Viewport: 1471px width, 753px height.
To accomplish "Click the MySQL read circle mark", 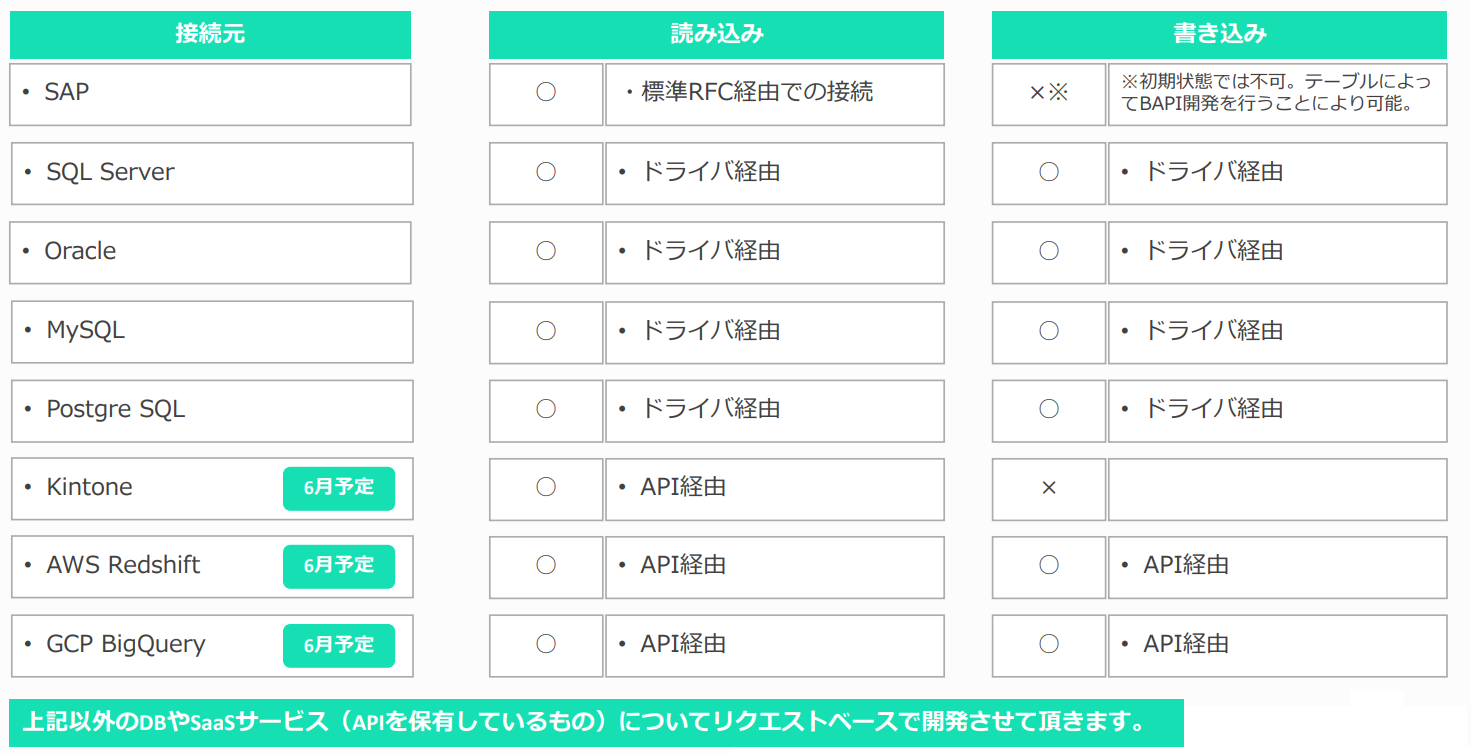I will pyautogui.click(x=546, y=330).
